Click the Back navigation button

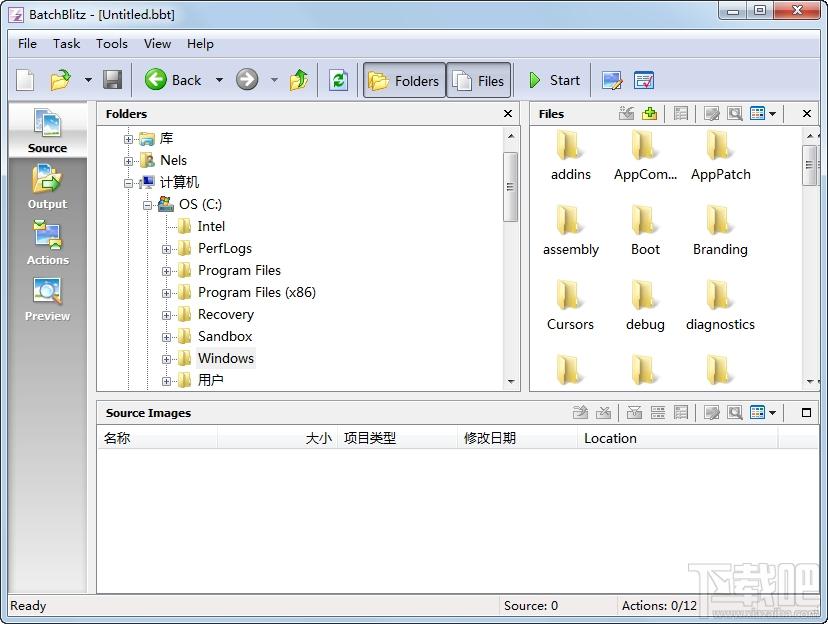pos(173,80)
